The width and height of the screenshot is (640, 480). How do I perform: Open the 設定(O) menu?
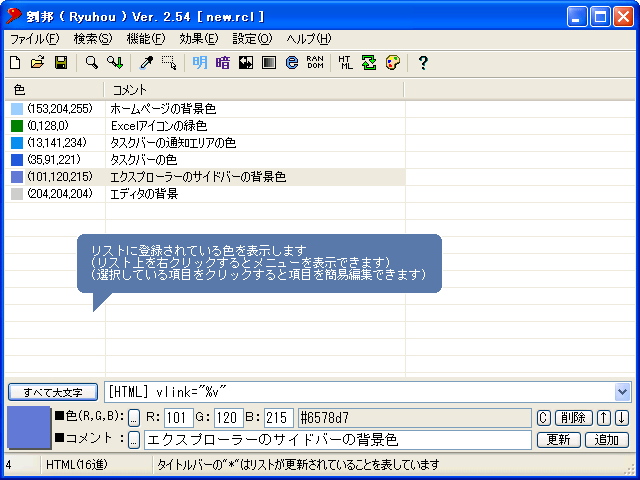click(x=252, y=39)
